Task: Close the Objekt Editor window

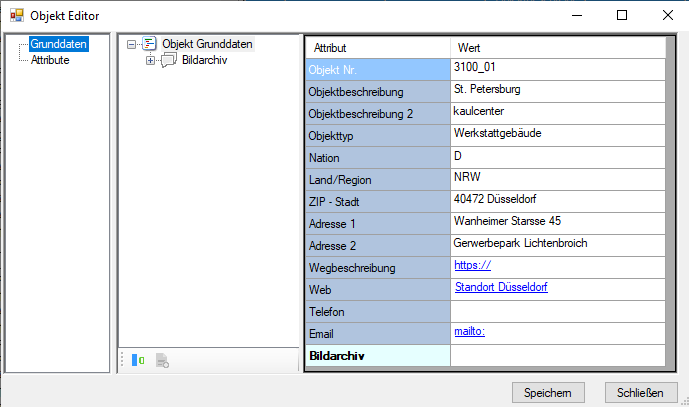Action: coord(667,15)
